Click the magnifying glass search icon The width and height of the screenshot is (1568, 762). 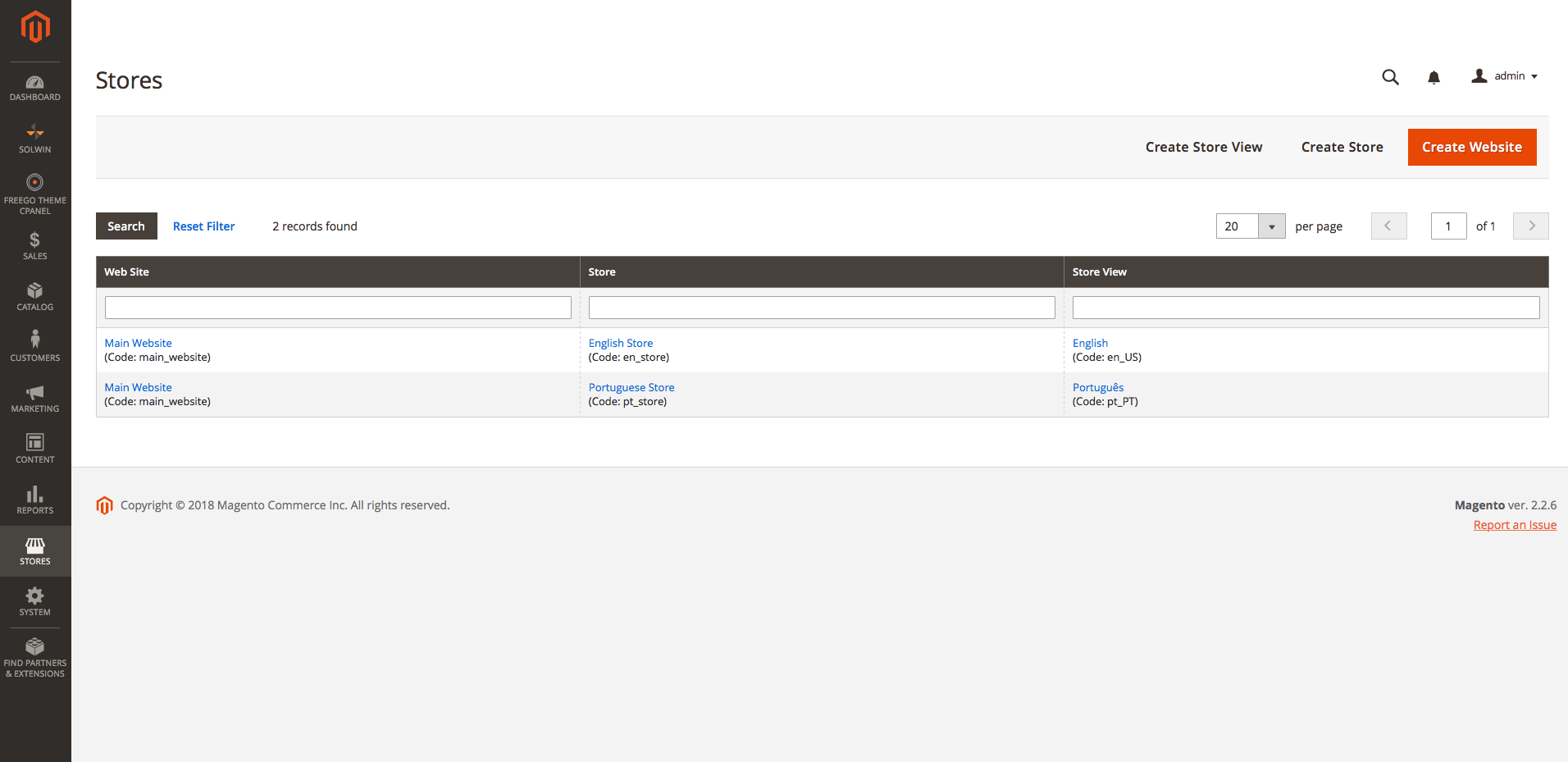tap(1390, 77)
